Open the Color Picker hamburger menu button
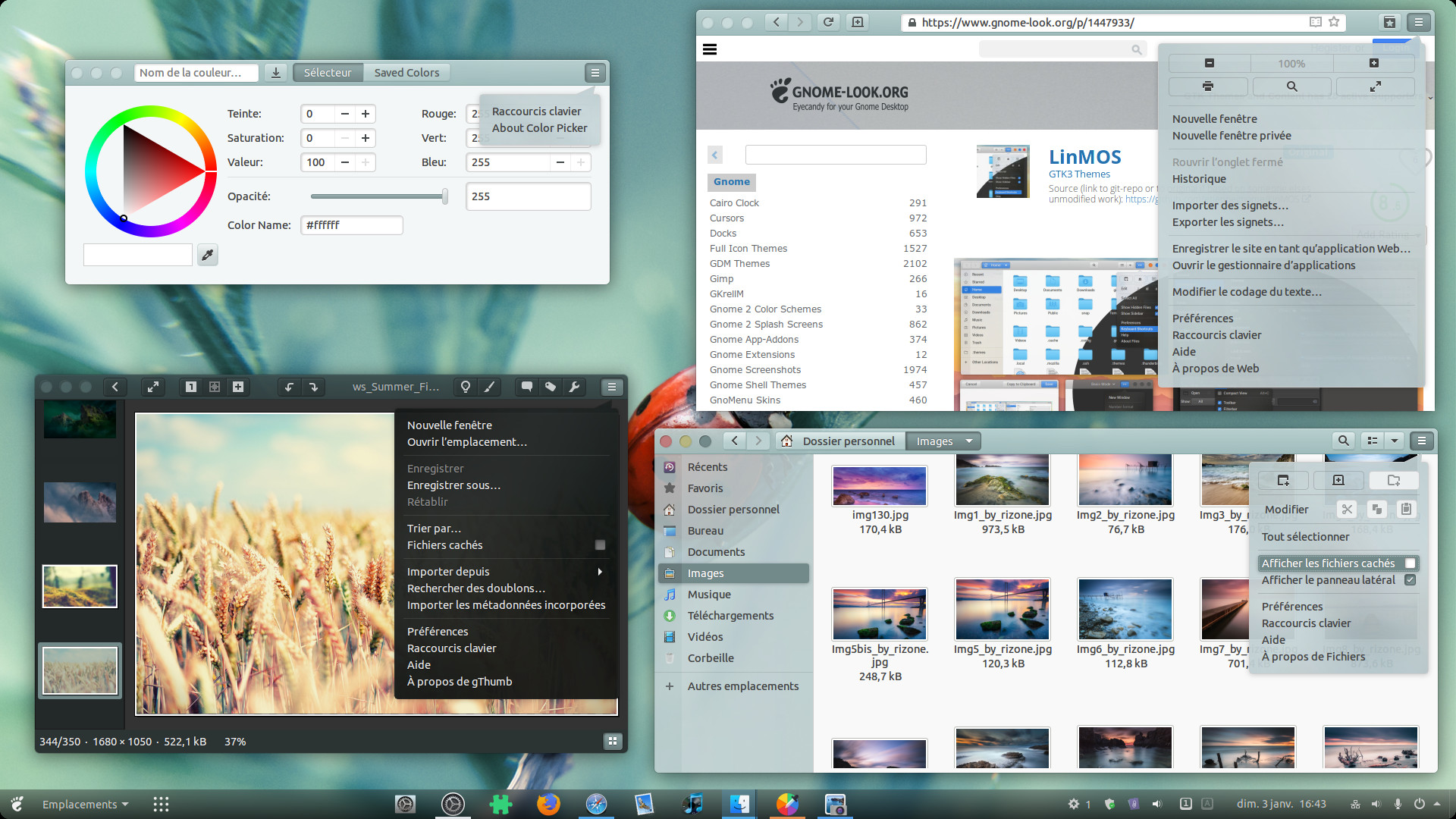 pos(595,73)
